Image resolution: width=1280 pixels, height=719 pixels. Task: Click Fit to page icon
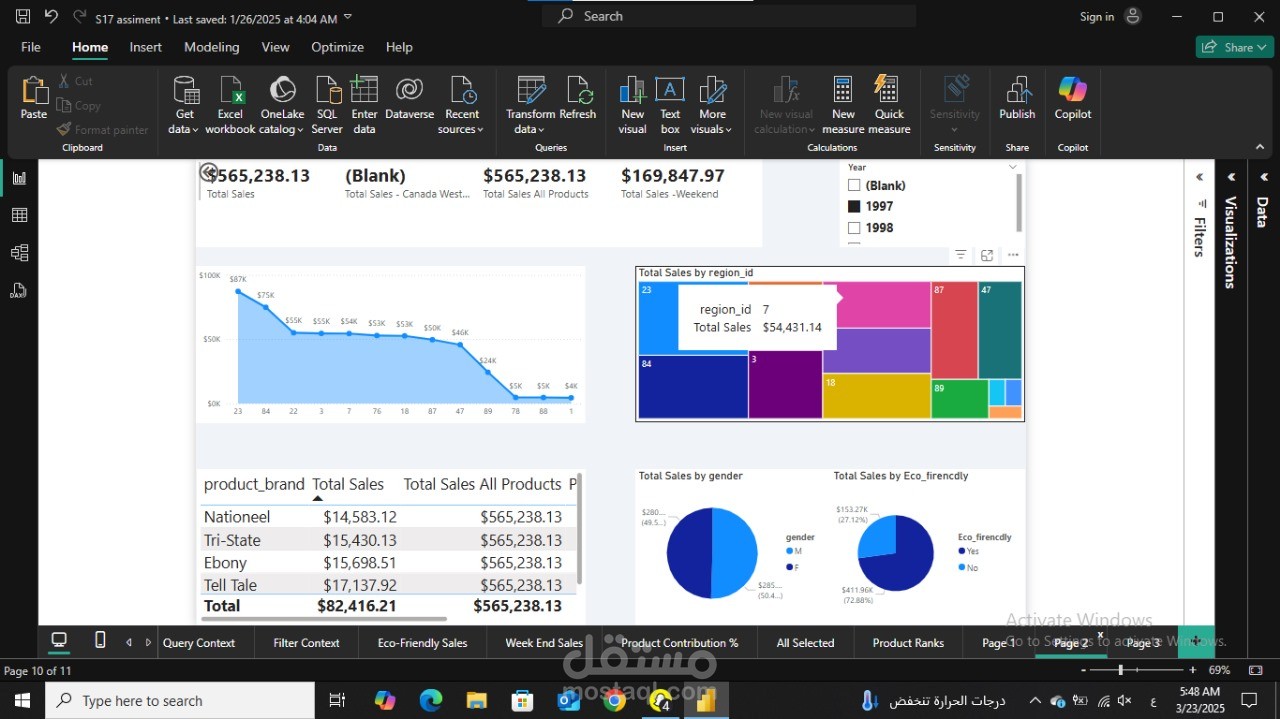pos(1255,670)
